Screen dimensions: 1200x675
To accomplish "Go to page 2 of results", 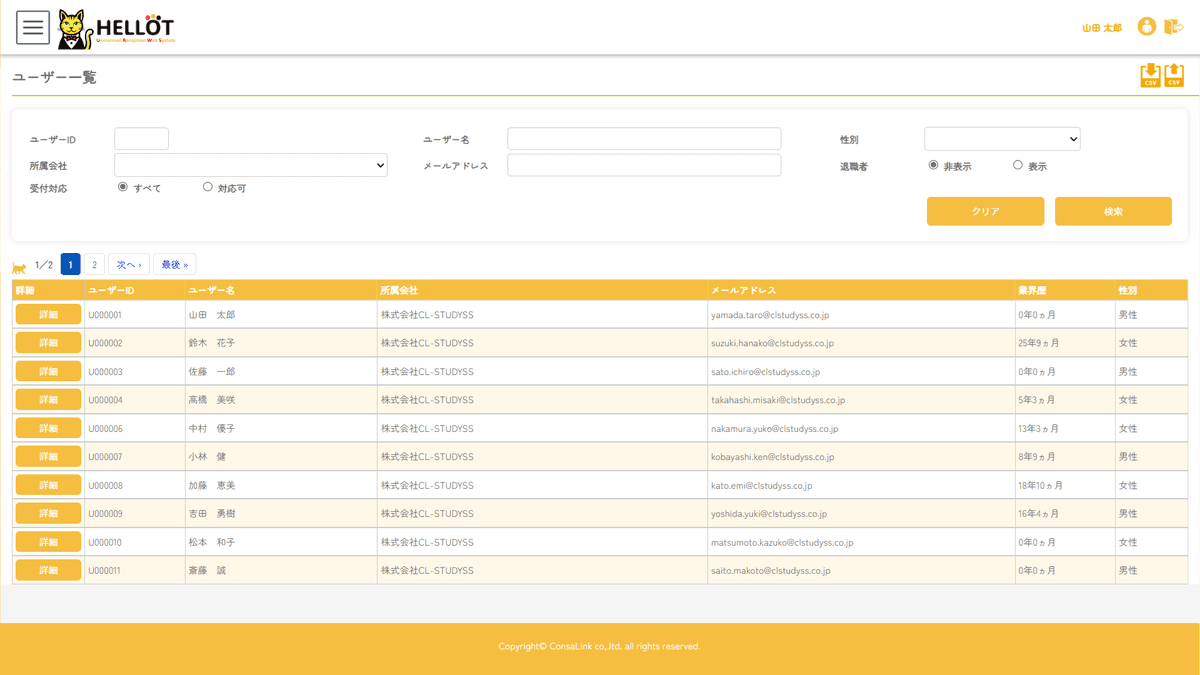I will [94, 265].
